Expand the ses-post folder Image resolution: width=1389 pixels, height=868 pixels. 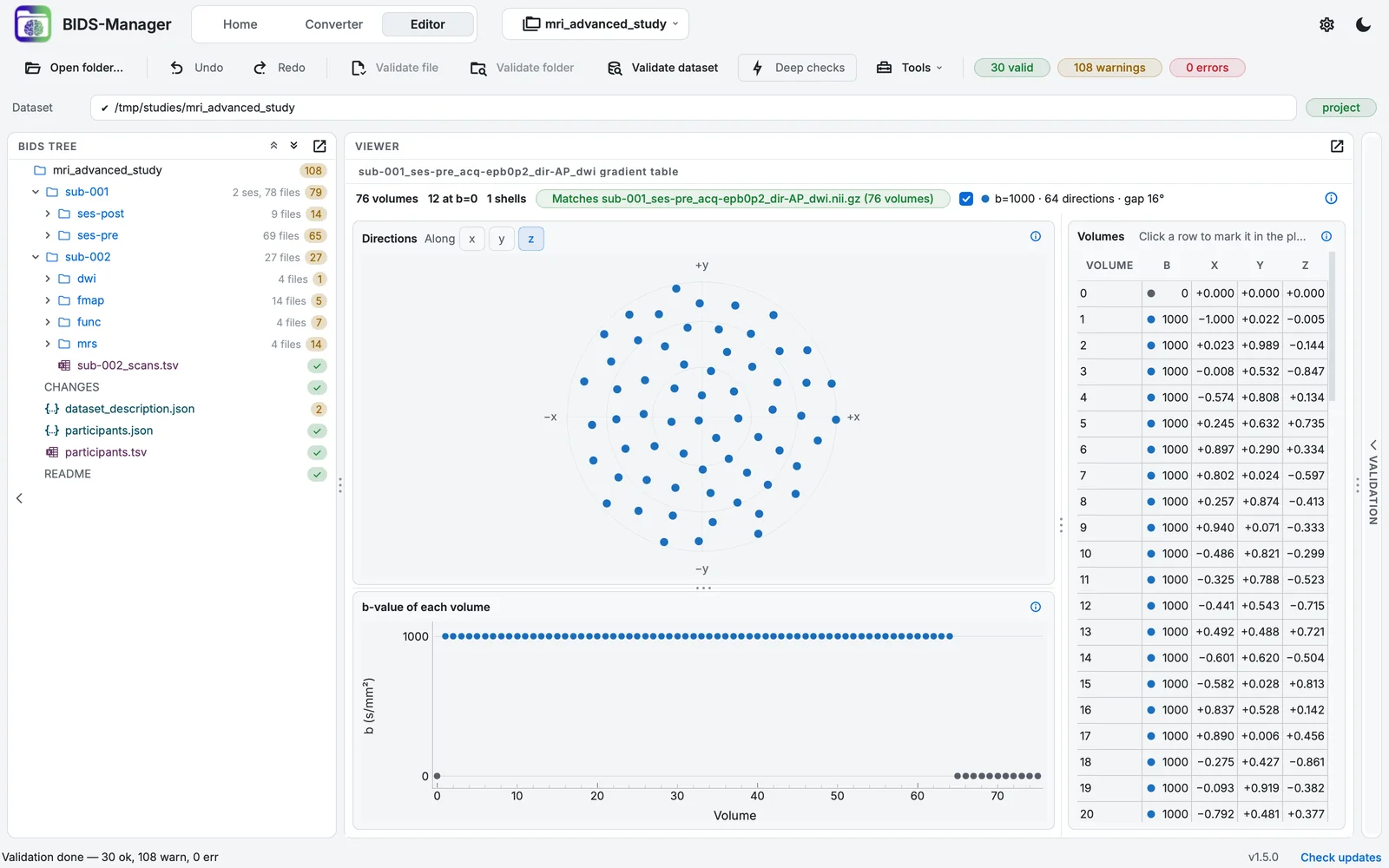(48, 214)
